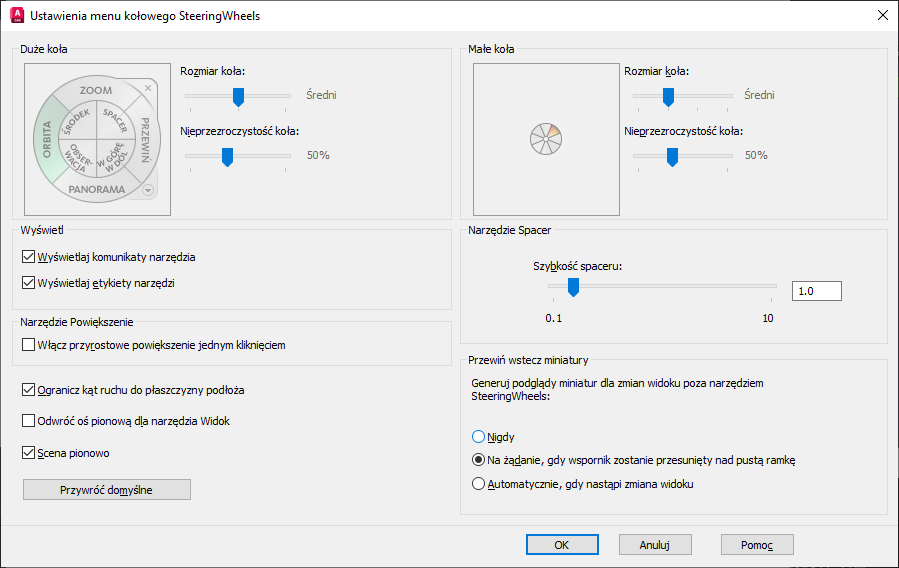This screenshot has width=899, height=568.
Task: Choose Automatycznie, gdy nastąpi zmiana widoku
Action: 478,484
